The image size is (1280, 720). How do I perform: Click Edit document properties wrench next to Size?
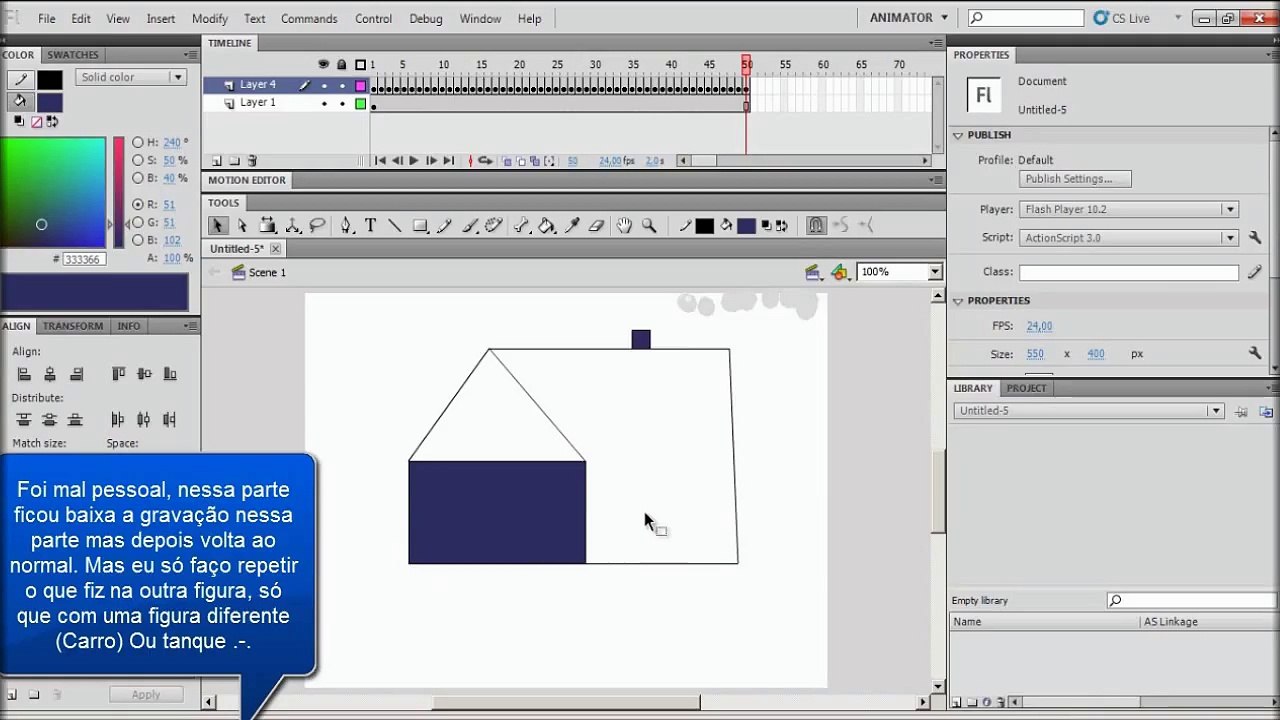[x=1255, y=353]
